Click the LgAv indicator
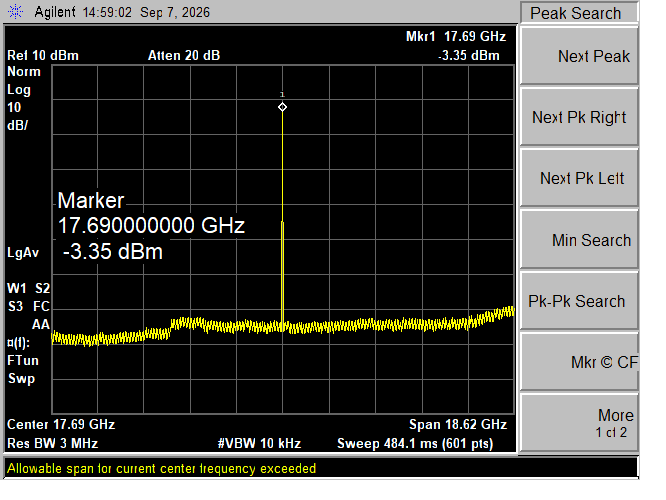Image resolution: width=666 pixels, height=500 pixels. [23, 253]
